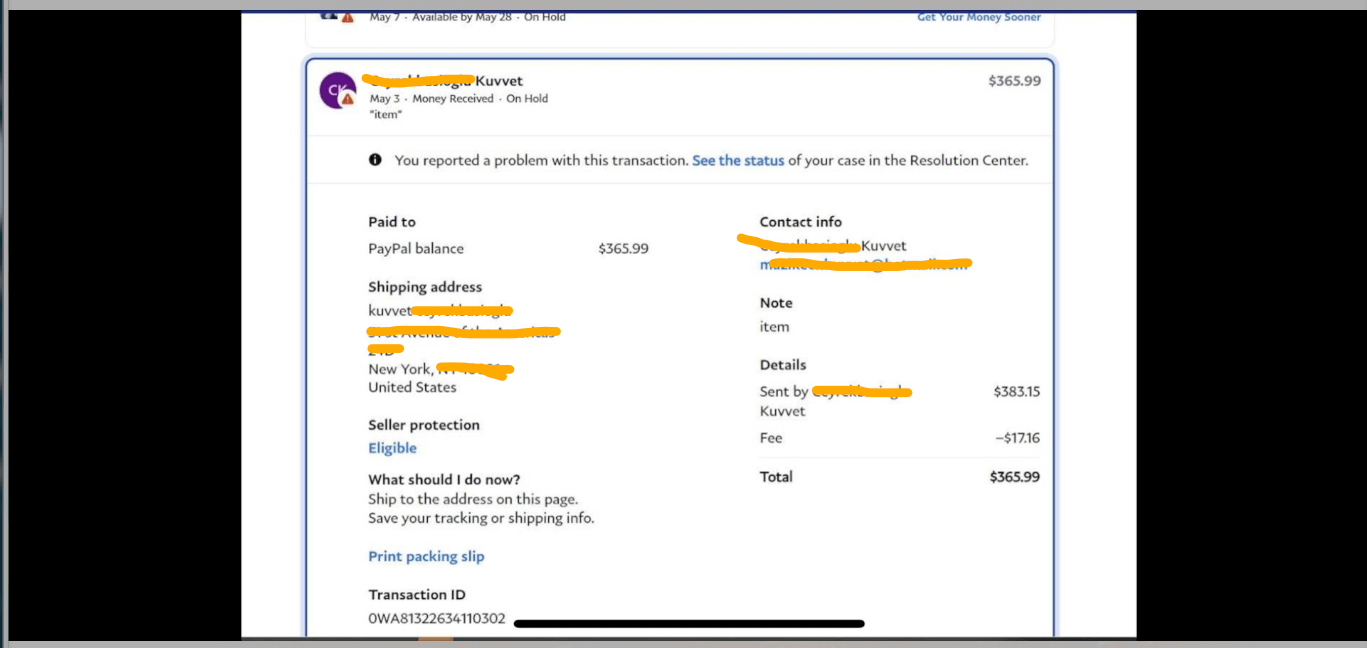Open the "See the status" link
1367x648 pixels.
[738, 160]
